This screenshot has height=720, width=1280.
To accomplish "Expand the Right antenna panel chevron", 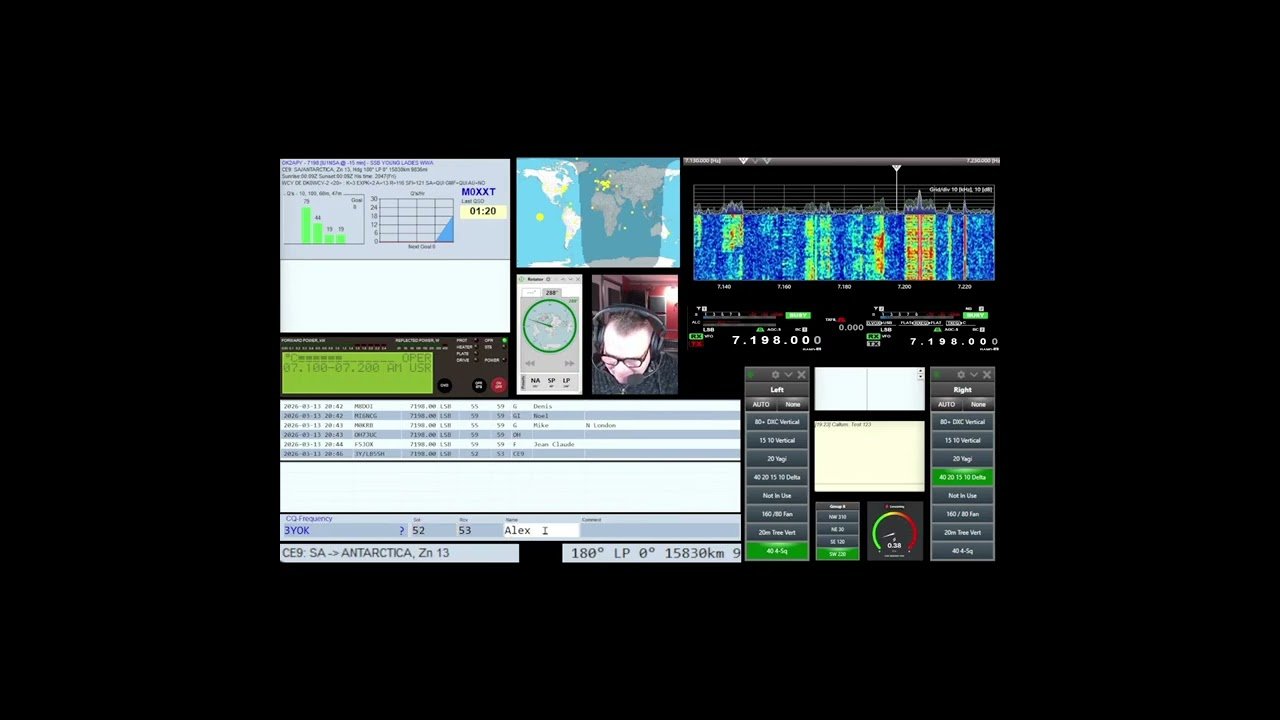I will (974, 375).
